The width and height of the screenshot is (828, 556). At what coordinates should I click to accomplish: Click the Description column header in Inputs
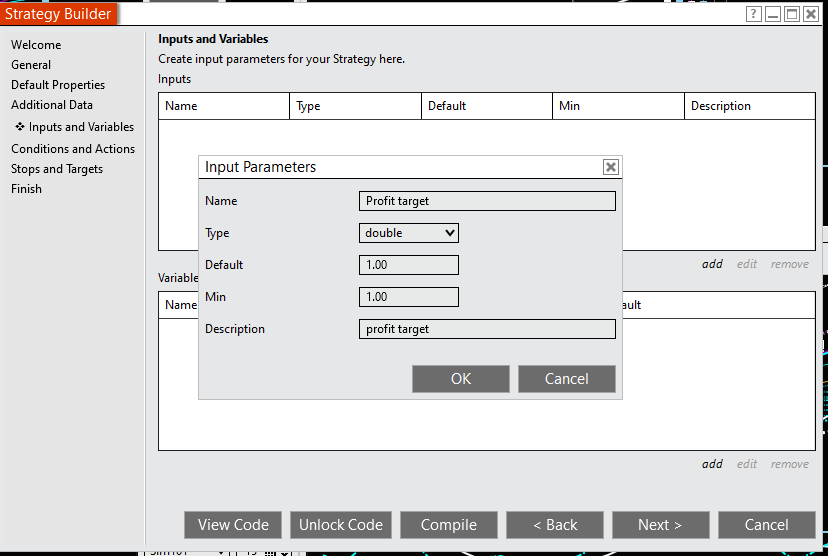(750, 106)
